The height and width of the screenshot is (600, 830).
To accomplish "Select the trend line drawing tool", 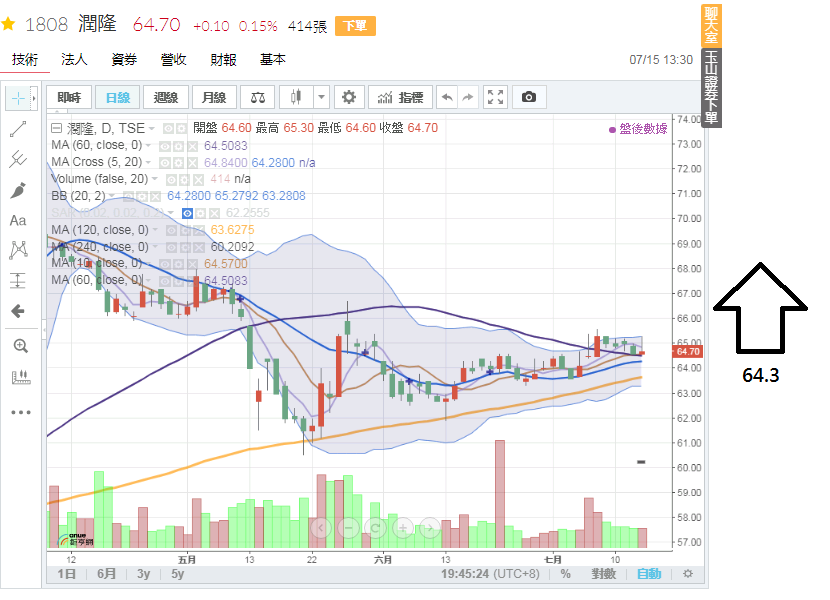I will point(18,128).
